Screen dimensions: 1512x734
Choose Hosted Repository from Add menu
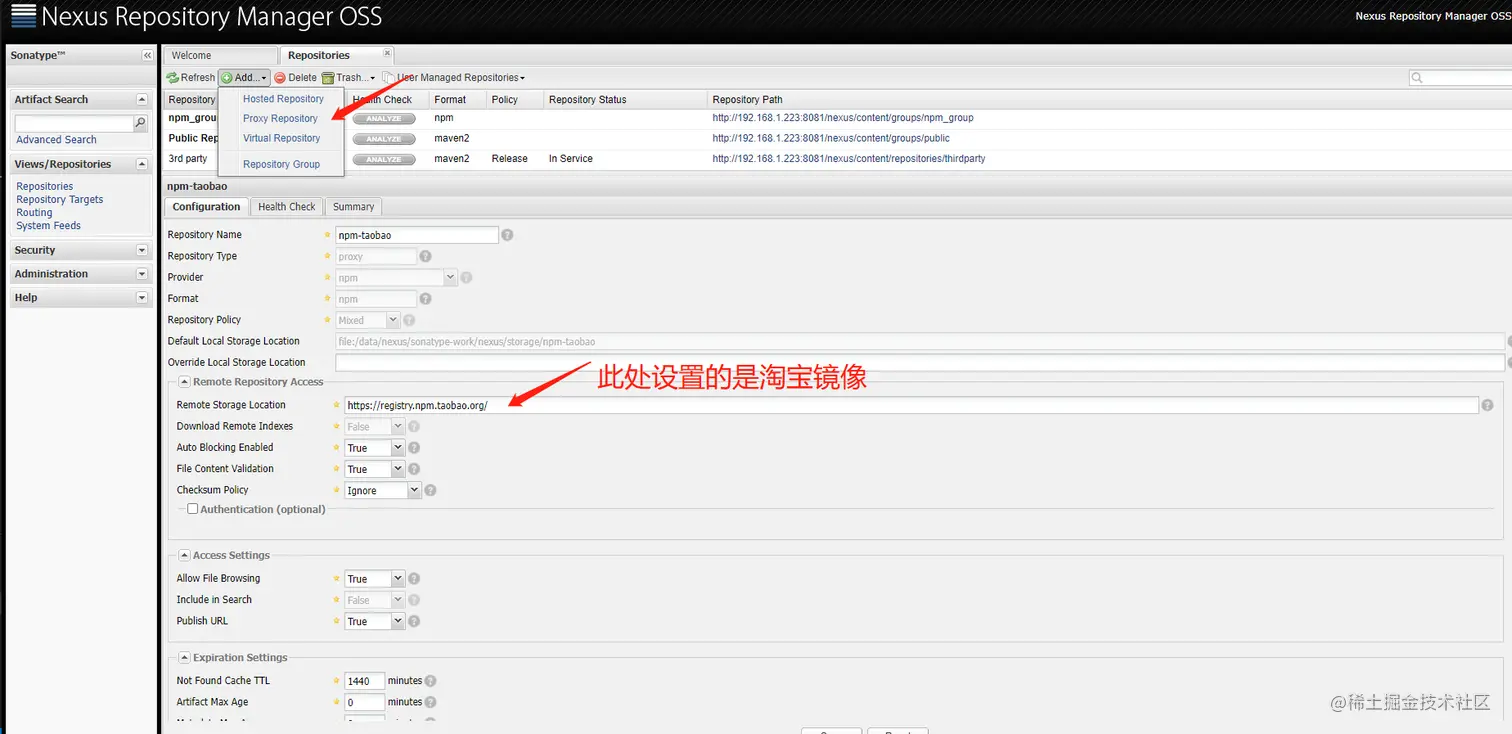(283, 99)
